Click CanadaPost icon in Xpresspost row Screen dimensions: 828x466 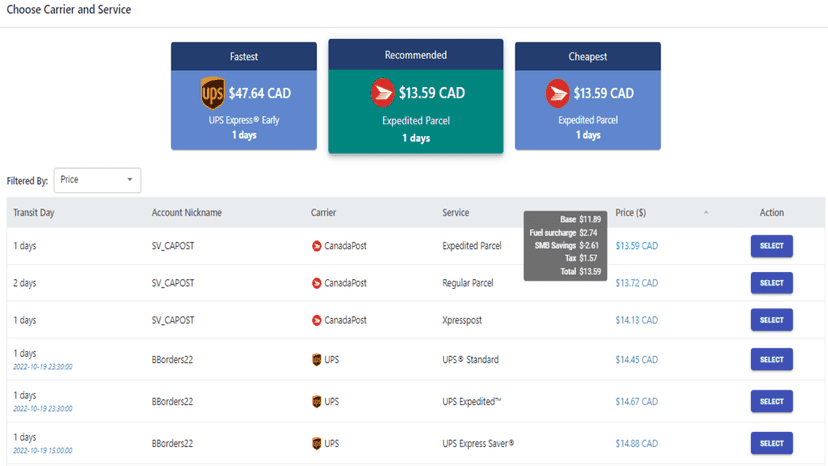(316, 320)
